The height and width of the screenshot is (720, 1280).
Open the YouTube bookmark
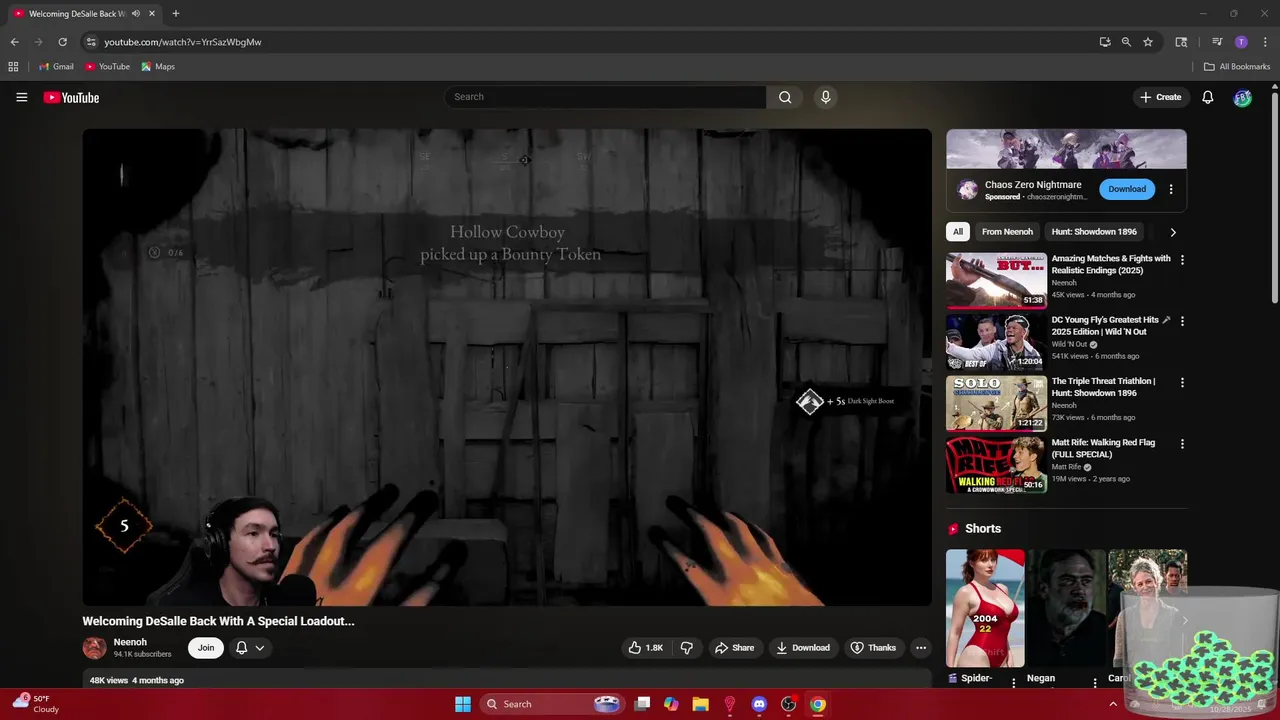[x=107, y=67]
